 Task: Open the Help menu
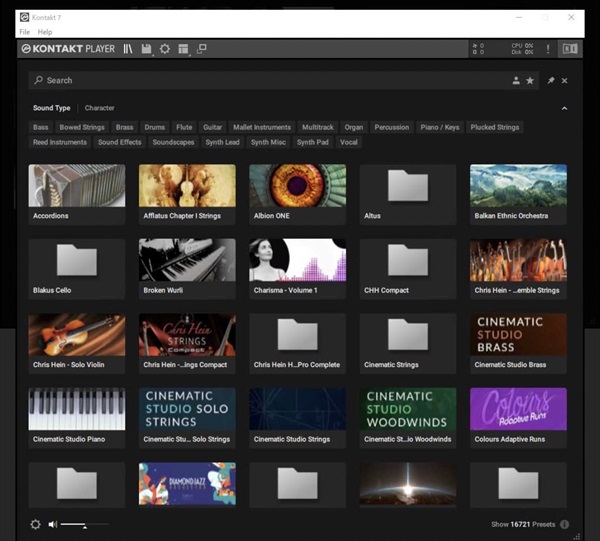[45, 32]
